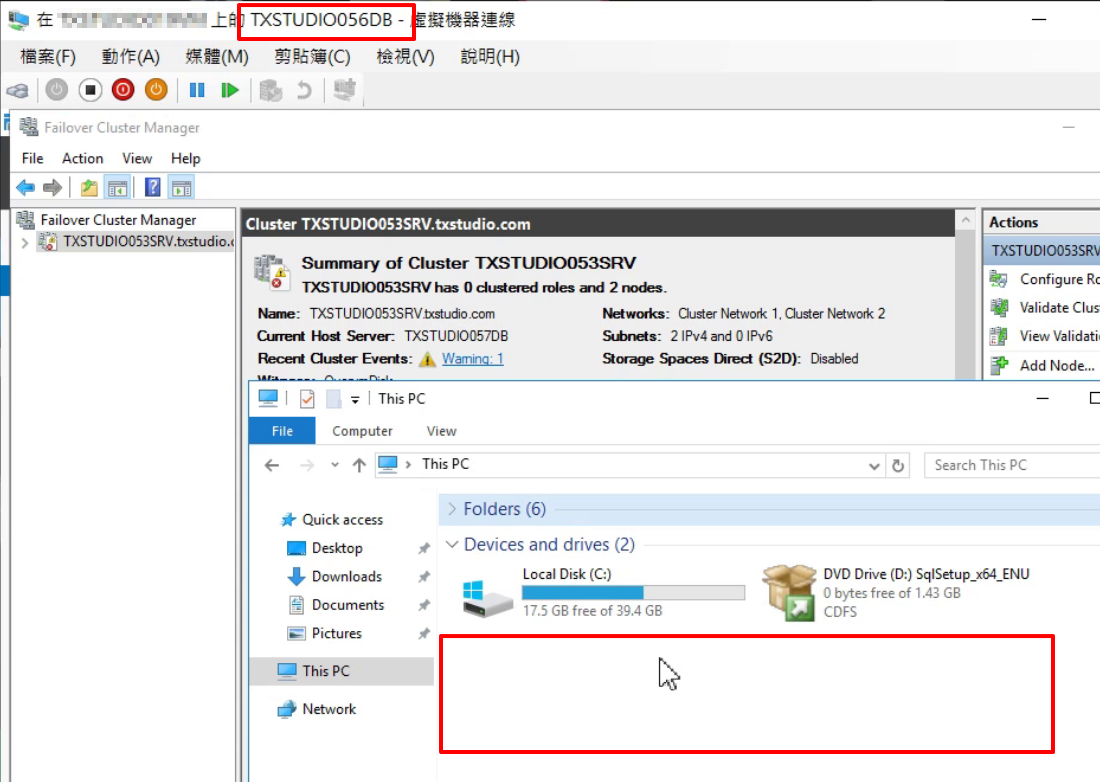This screenshot has height=782, width=1100.
Task: Click View Validation Report action
Action: (1045, 337)
